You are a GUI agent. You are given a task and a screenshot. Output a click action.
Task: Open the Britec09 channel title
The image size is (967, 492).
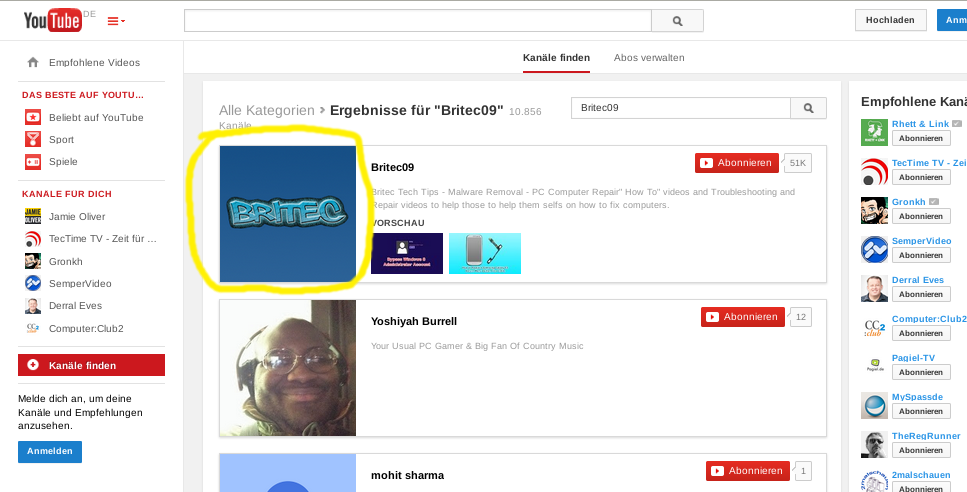(392, 167)
